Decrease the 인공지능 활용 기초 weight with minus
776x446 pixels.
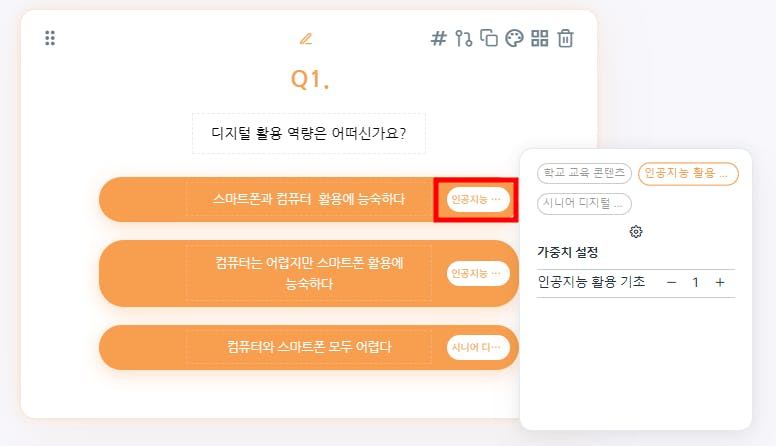pos(671,283)
